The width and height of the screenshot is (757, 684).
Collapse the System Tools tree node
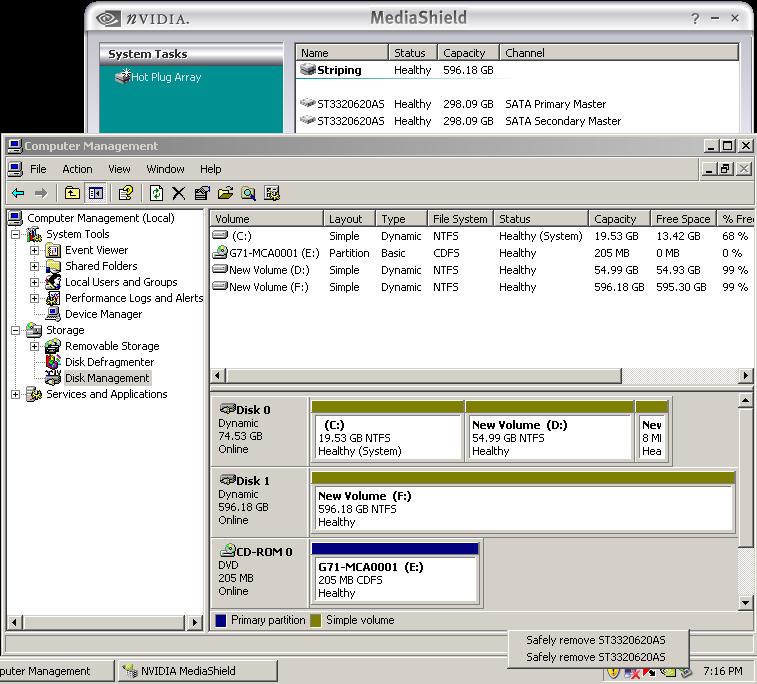tap(15, 235)
